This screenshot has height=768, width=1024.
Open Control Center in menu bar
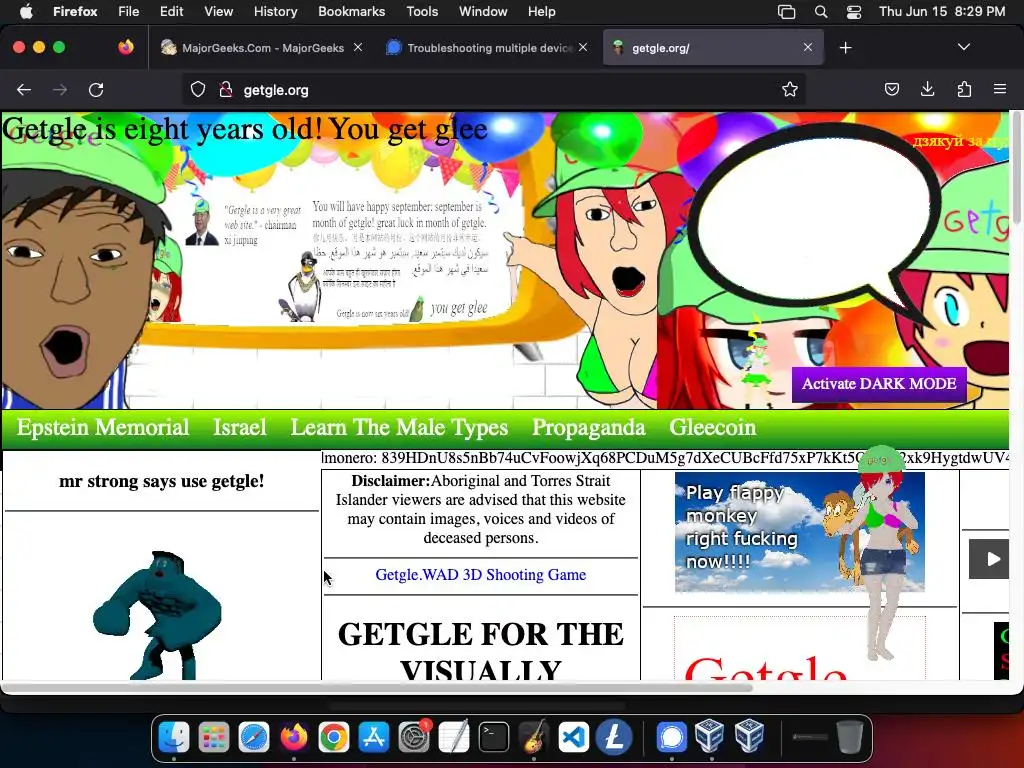point(854,12)
